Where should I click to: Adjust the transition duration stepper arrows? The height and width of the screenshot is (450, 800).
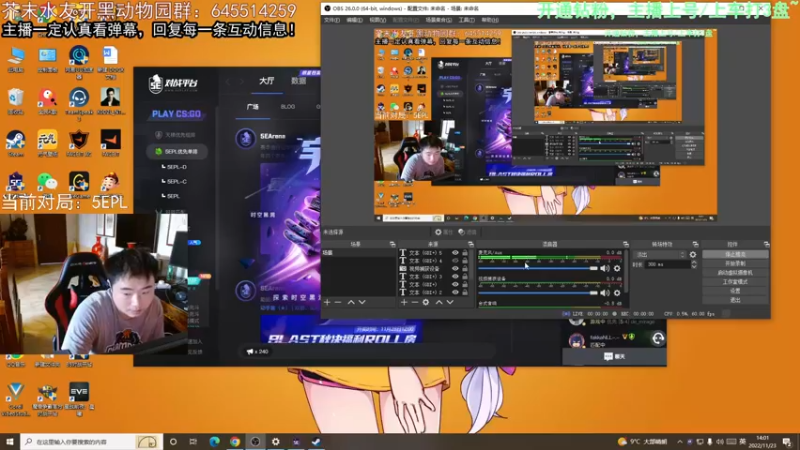click(x=694, y=264)
